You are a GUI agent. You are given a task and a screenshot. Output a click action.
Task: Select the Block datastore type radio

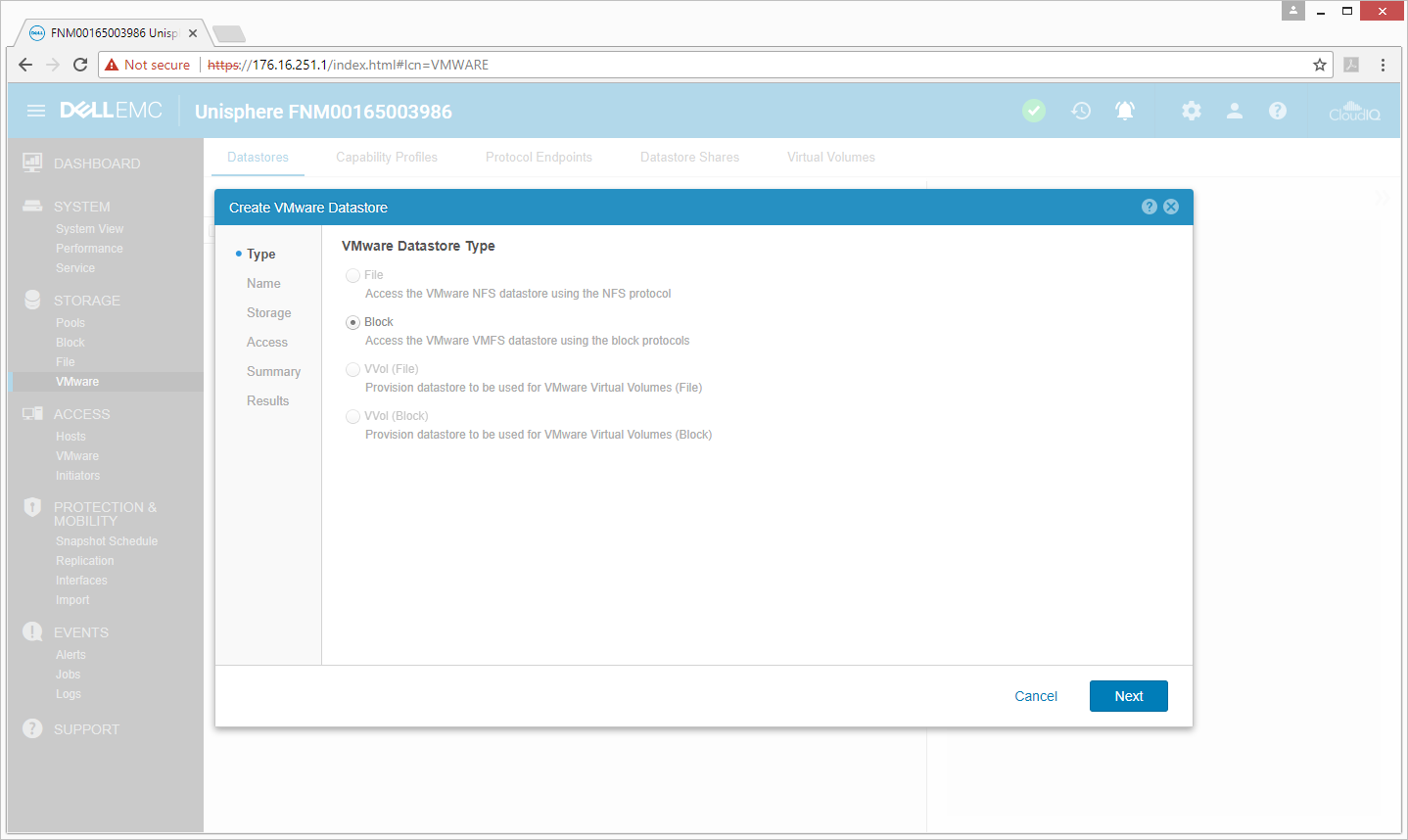click(x=352, y=322)
